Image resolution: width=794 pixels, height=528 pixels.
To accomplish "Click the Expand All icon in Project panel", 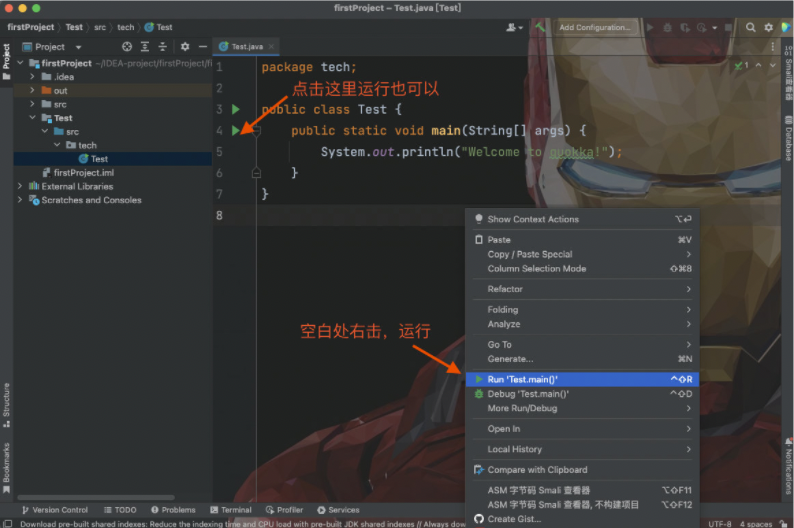I will coord(145,47).
